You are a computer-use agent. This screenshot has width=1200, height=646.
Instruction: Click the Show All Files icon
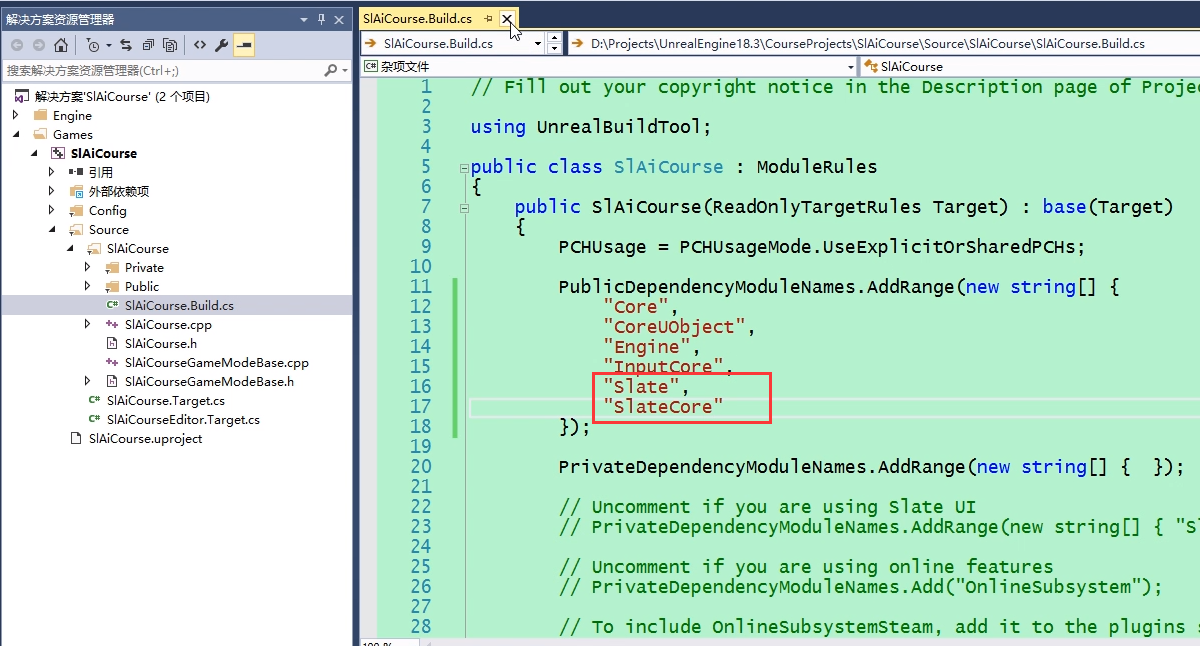click(171, 45)
